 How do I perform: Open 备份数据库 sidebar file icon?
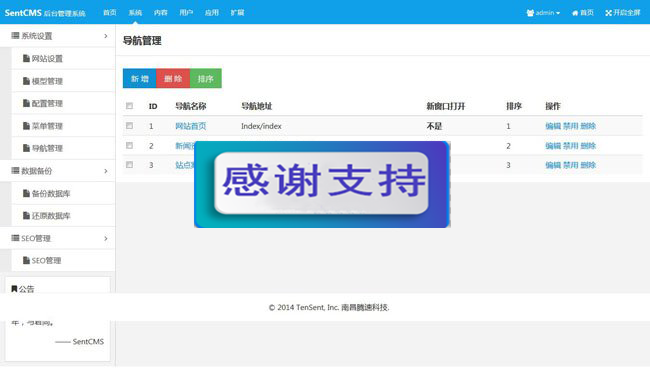(x=26, y=193)
